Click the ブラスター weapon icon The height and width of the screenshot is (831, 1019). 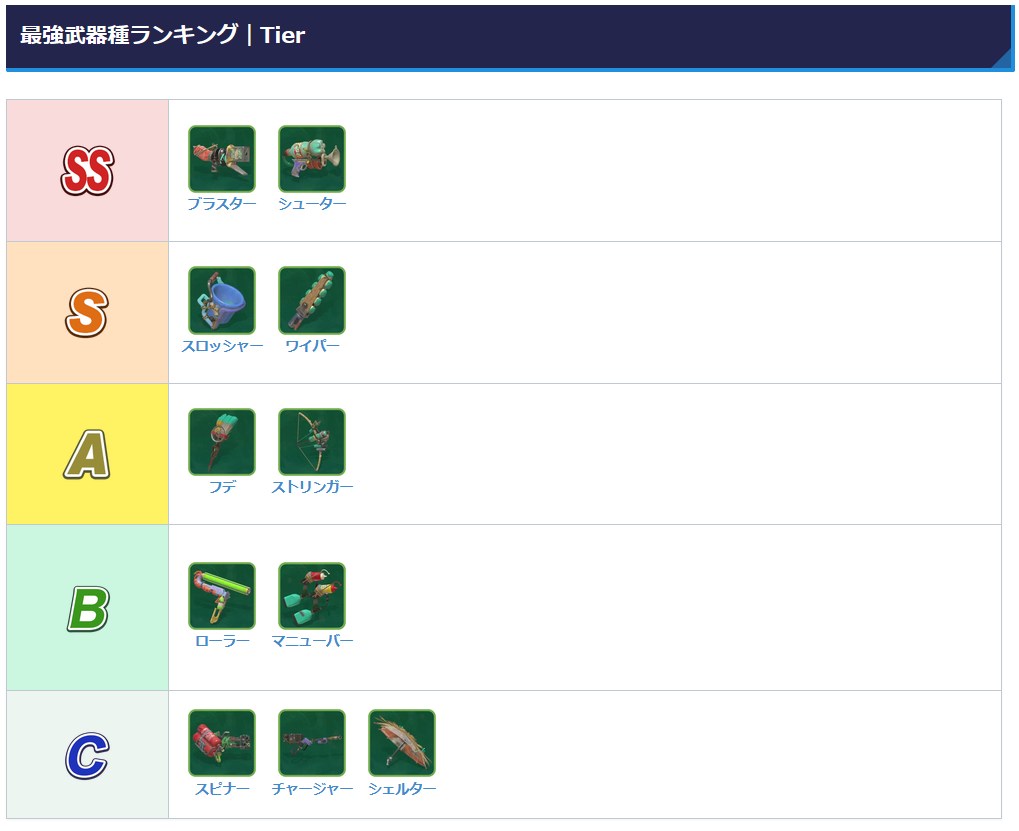(x=222, y=159)
